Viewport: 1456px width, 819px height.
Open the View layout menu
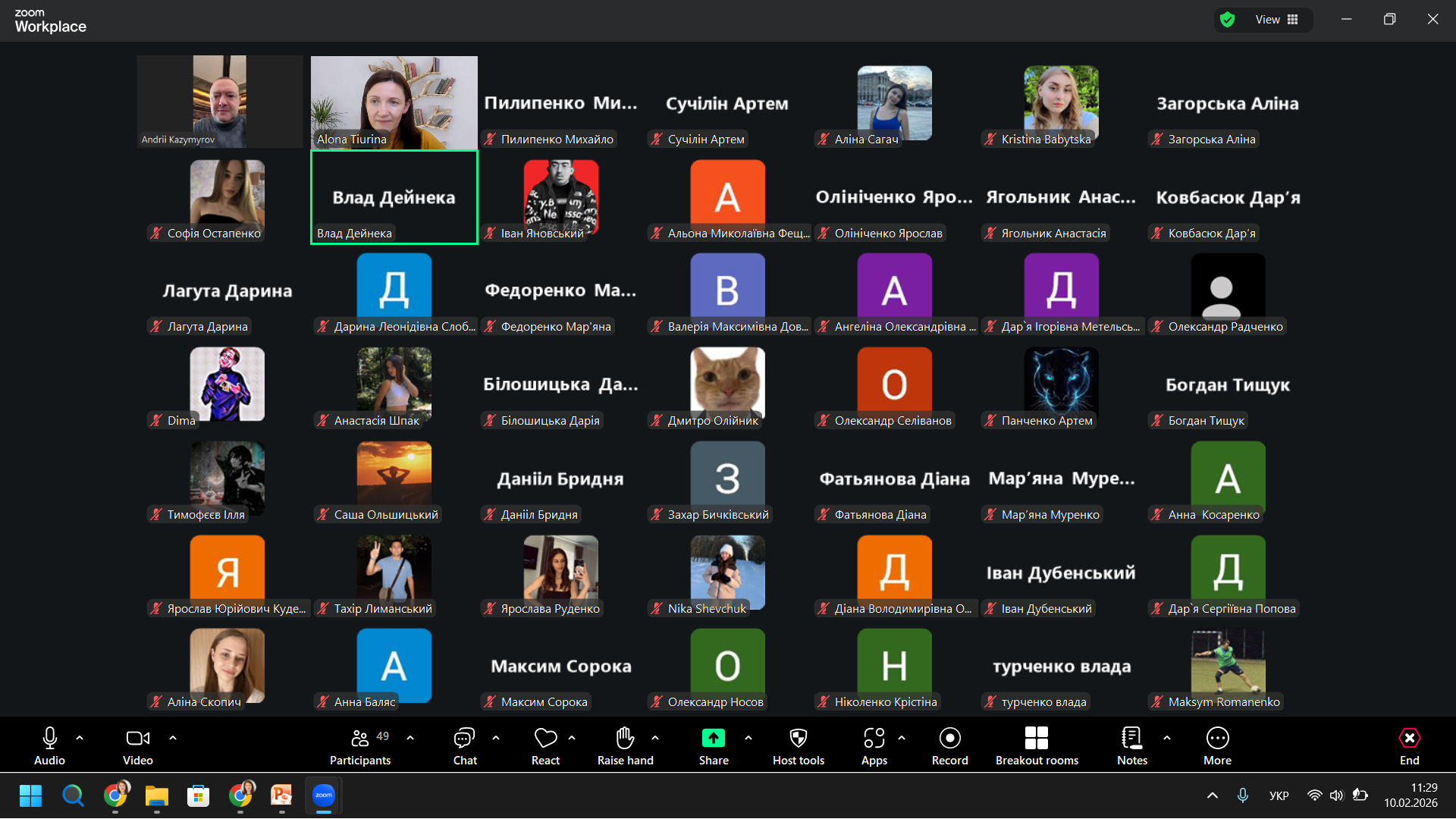tap(1276, 20)
